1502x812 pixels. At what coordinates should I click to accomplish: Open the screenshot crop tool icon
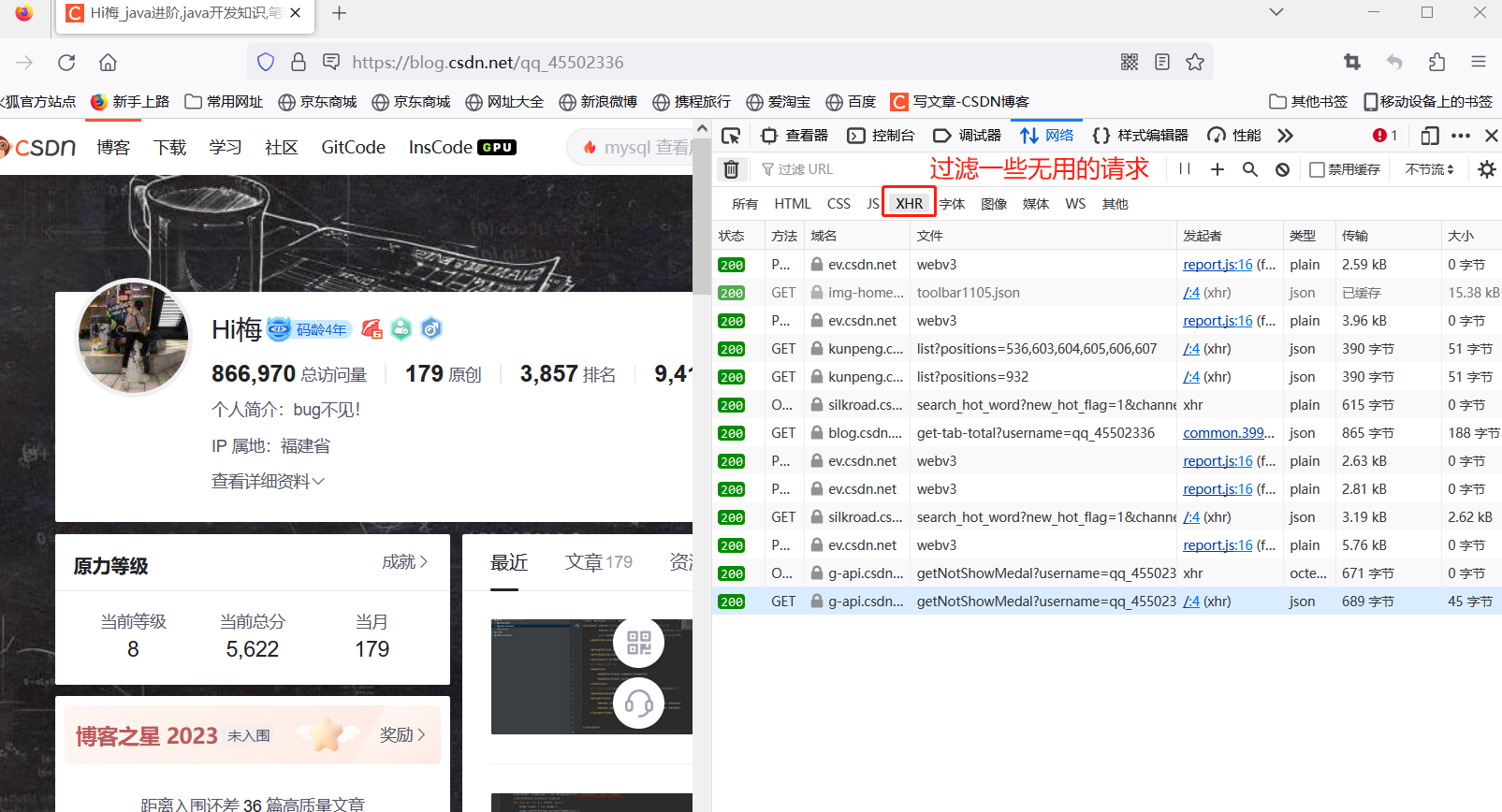[1352, 63]
